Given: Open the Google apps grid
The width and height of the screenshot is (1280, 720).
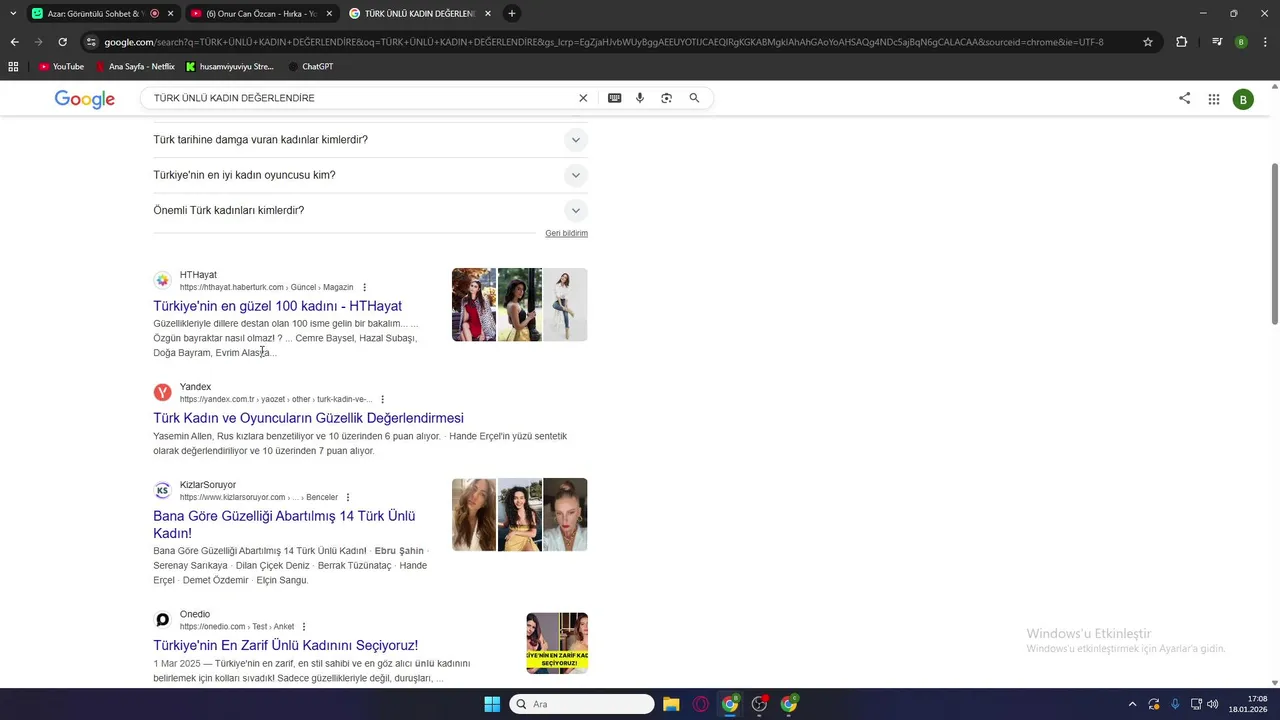Looking at the screenshot, I should (x=1214, y=99).
